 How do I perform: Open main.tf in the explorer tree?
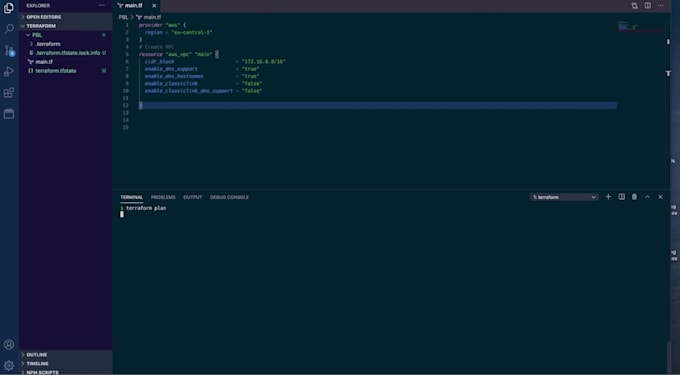coord(65,62)
